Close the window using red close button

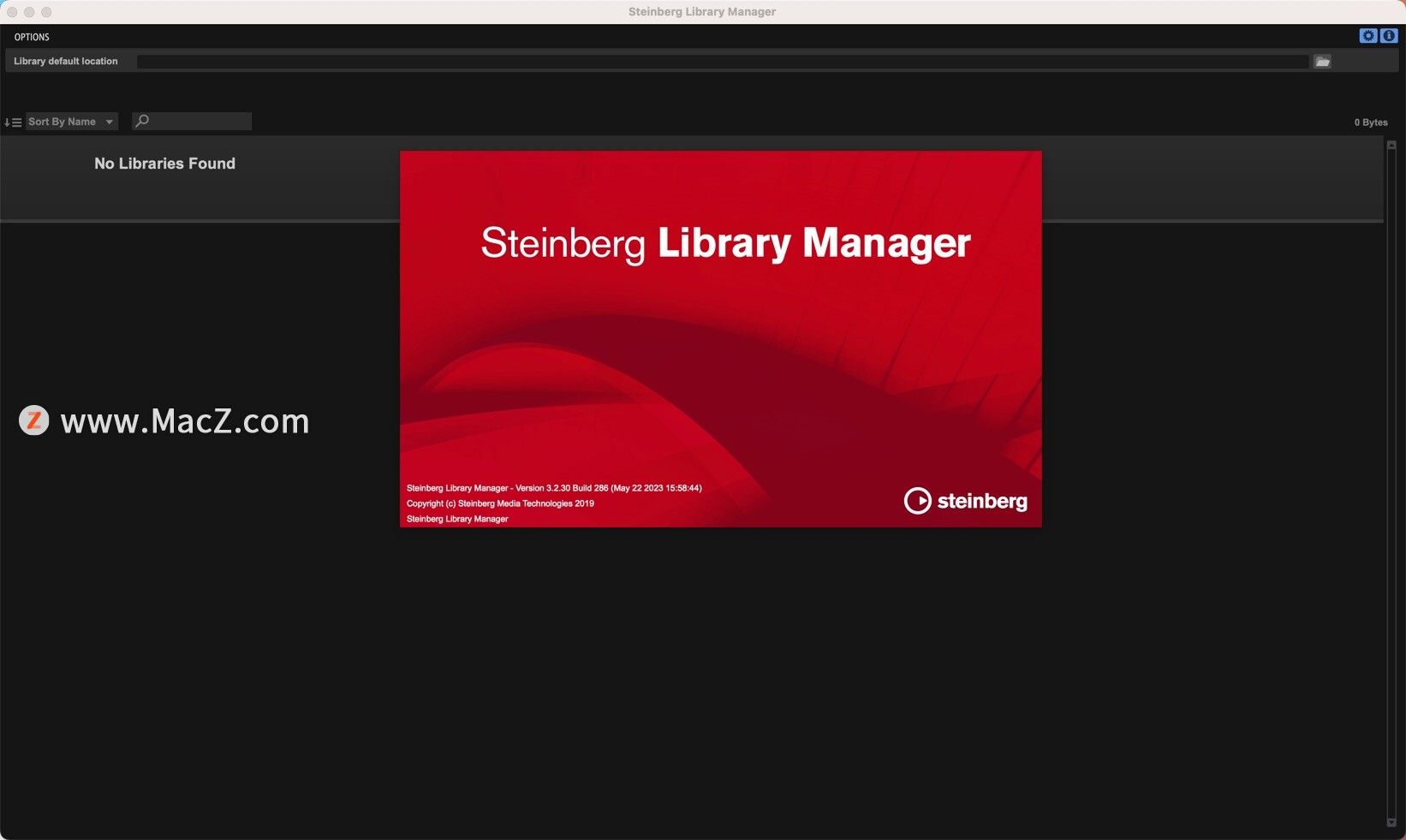[12, 12]
